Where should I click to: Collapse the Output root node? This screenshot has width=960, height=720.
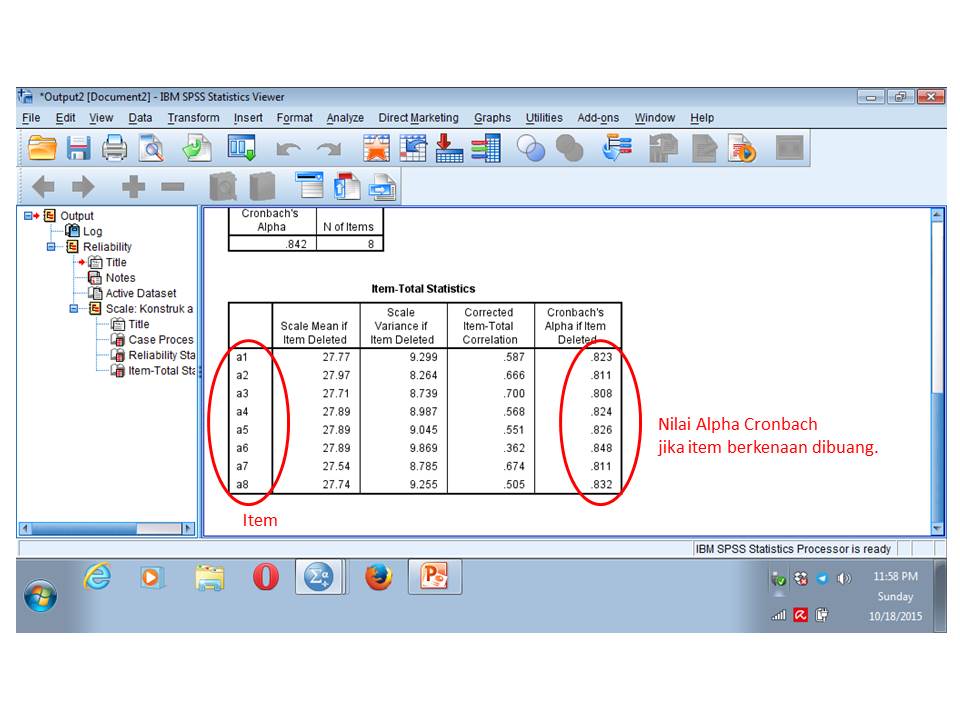pyautogui.click(x=28, y=216)
